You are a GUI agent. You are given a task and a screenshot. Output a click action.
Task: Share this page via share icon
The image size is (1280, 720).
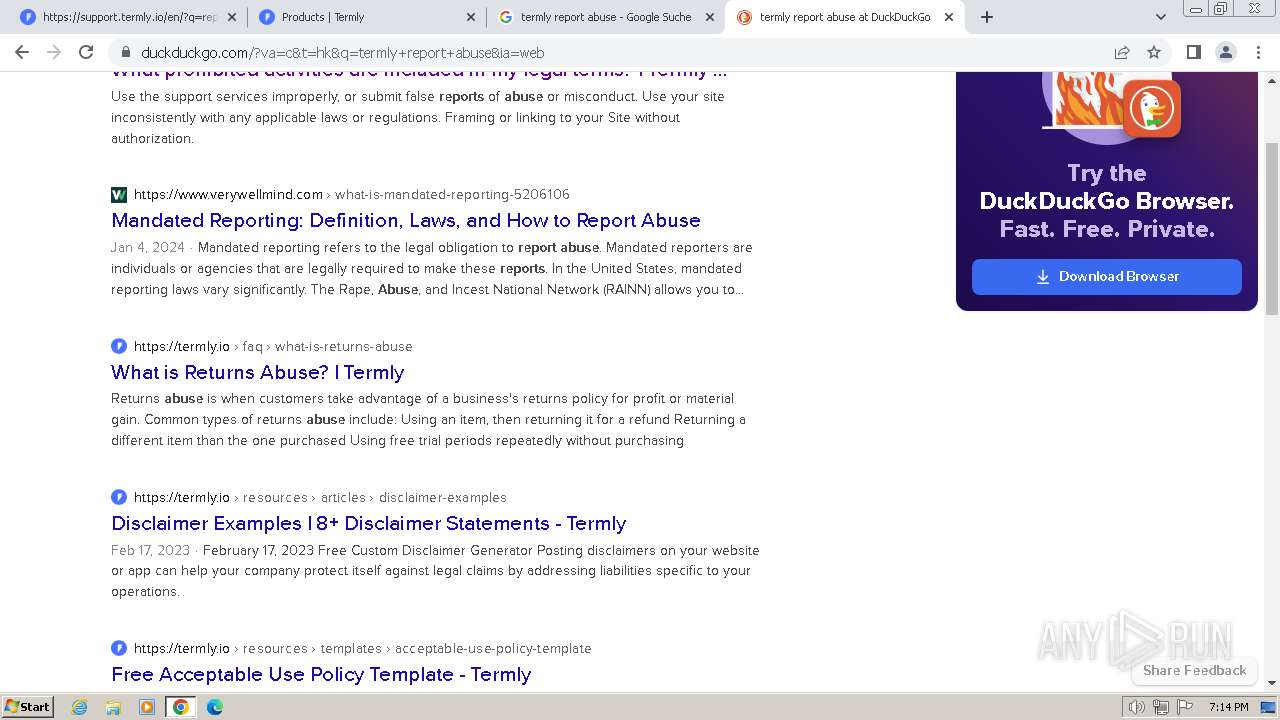(1122, 52)
